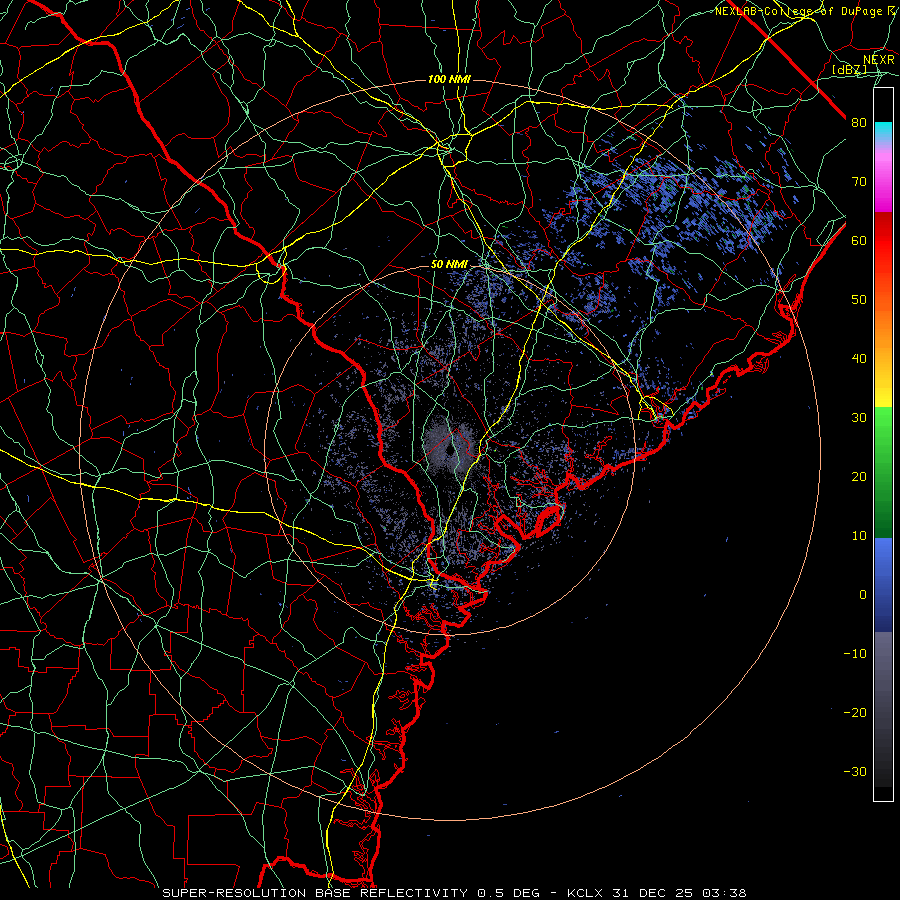Click the "50 NMI" range ring label
Viewport: 900px width, 900px height.
[449, 265]
